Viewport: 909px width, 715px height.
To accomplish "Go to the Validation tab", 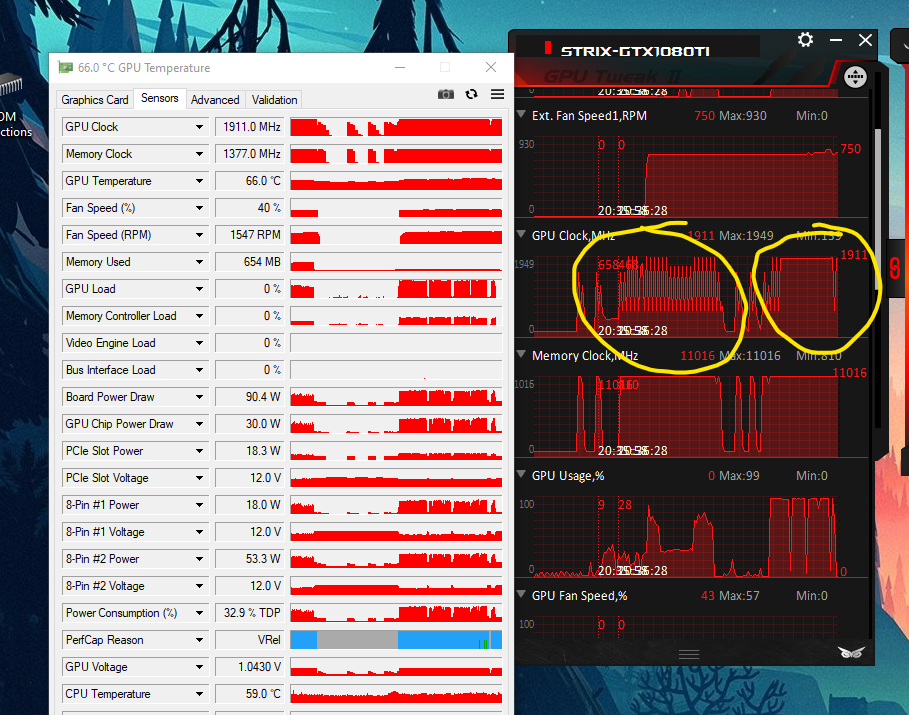I will pos(274,100).
